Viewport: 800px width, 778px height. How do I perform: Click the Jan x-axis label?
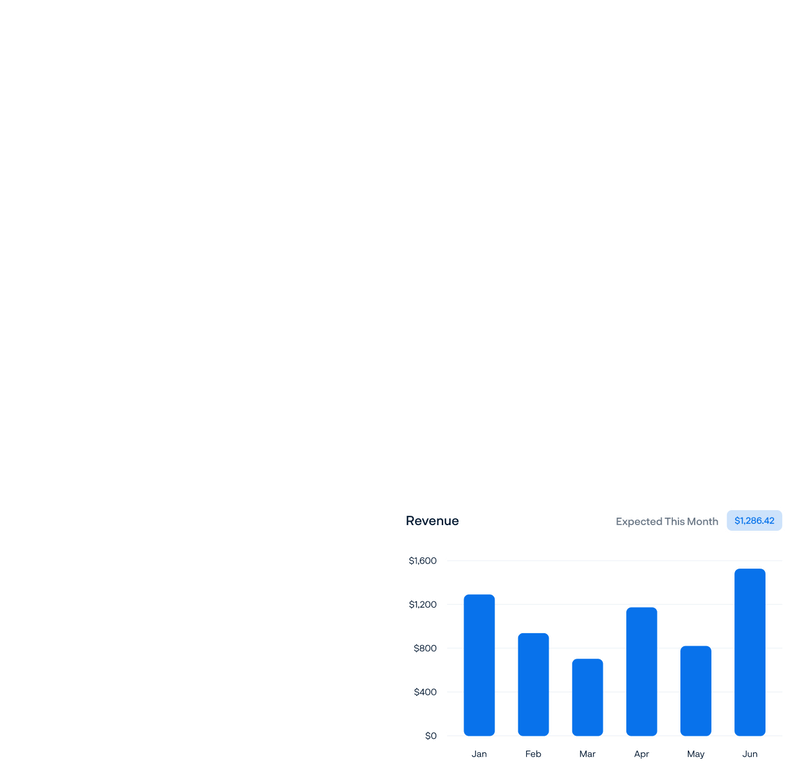[479, 754]
